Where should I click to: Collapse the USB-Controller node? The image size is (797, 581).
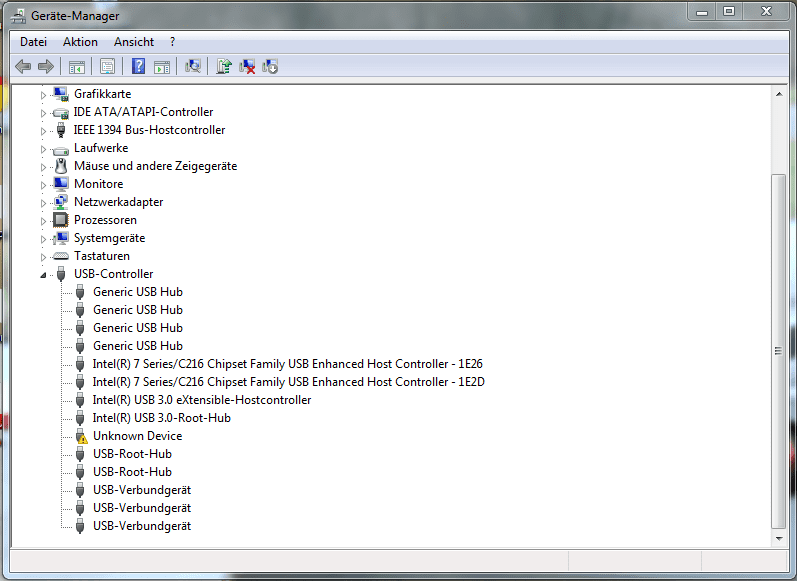(x=43, y=275)
